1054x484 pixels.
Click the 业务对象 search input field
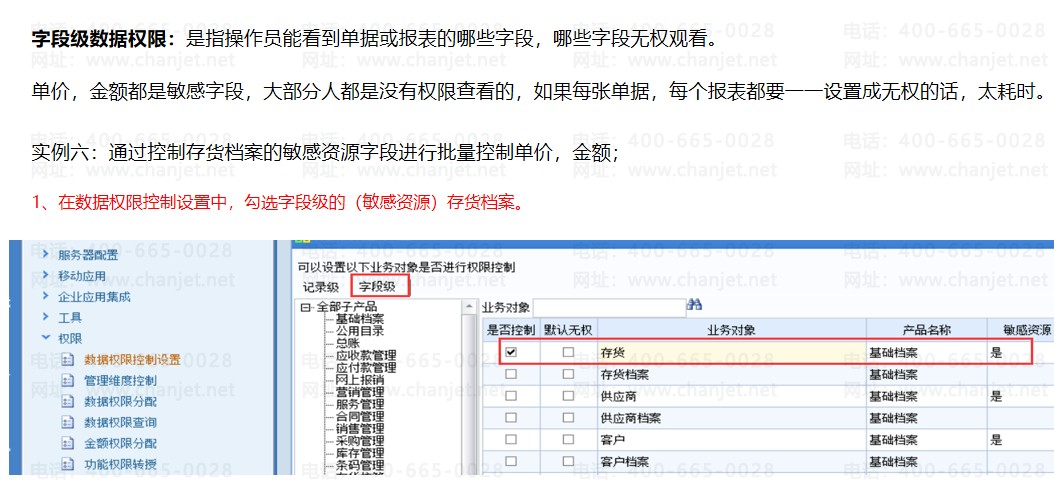click(608, 306)
